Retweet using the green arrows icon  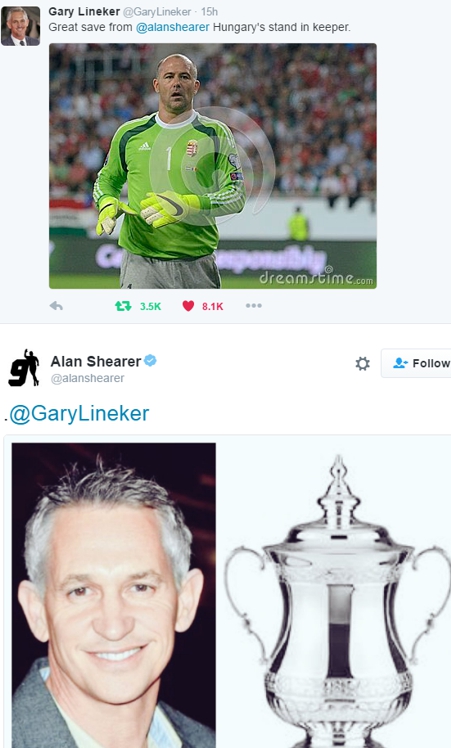[x=123, y=306]
